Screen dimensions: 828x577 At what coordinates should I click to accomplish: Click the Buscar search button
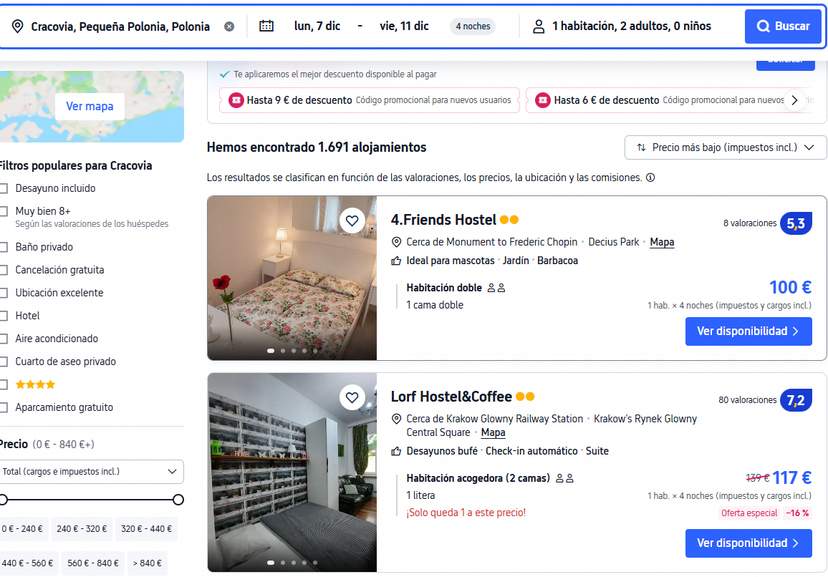coord(783,26)
